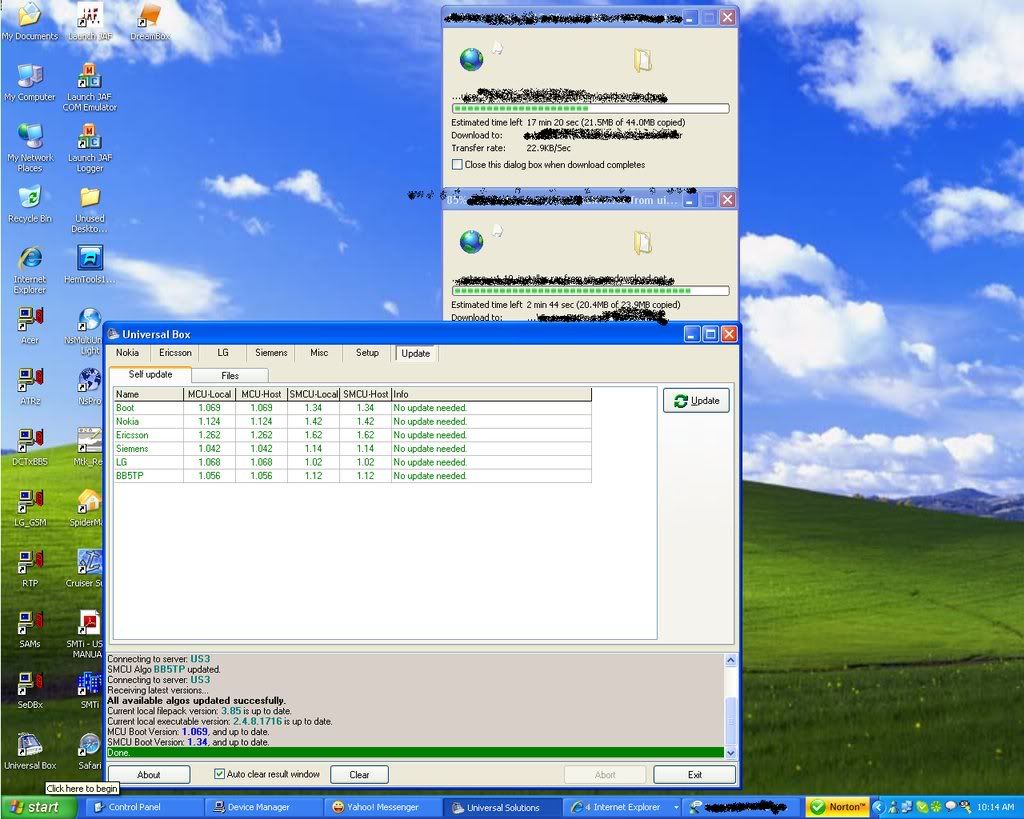Select the My Computer desktop icon
Viewport: 1024px width, 819px height.
click(x=30, y=82)
